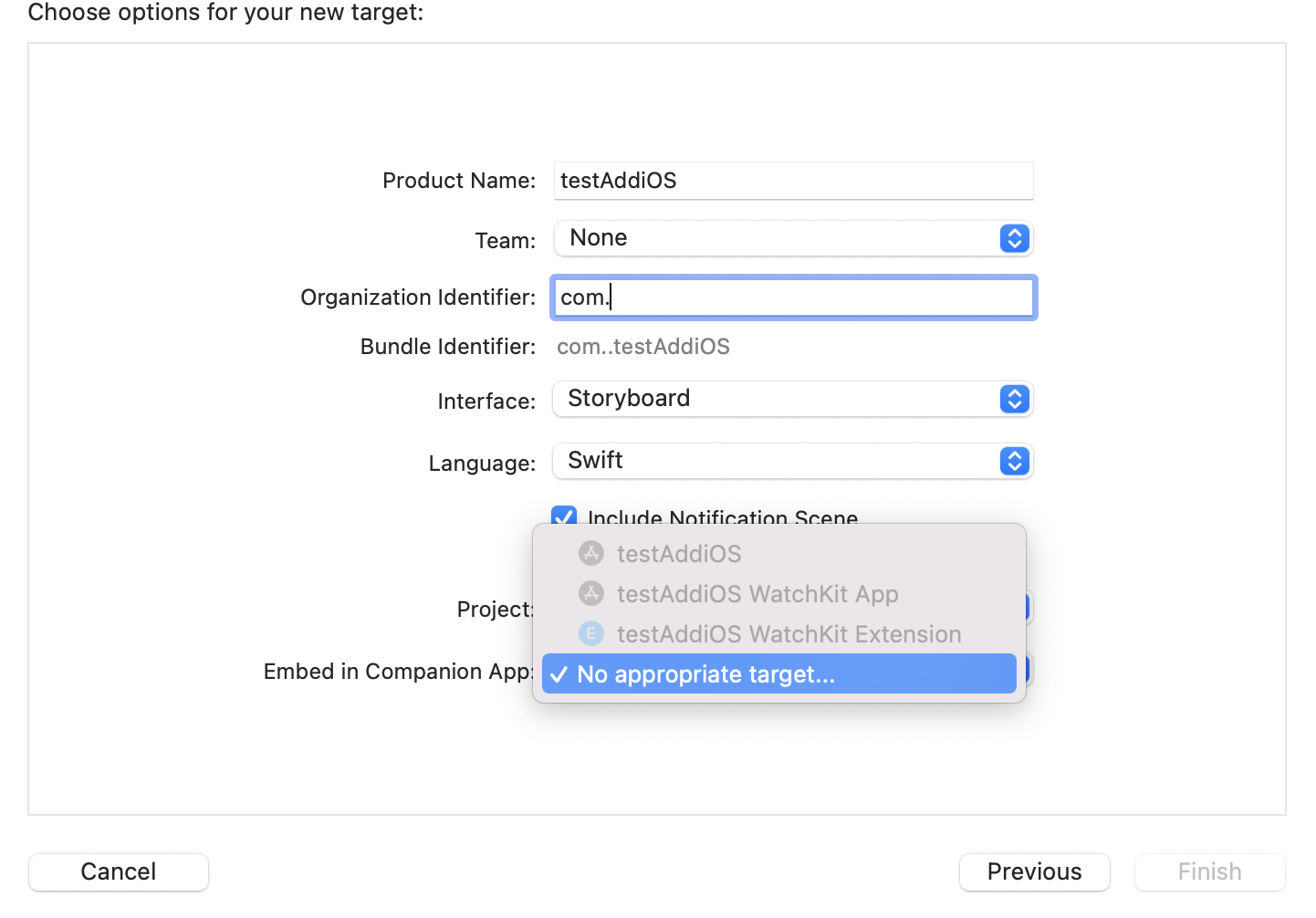Choose testAddiOS WatchKit App from the list

[757, 594]
